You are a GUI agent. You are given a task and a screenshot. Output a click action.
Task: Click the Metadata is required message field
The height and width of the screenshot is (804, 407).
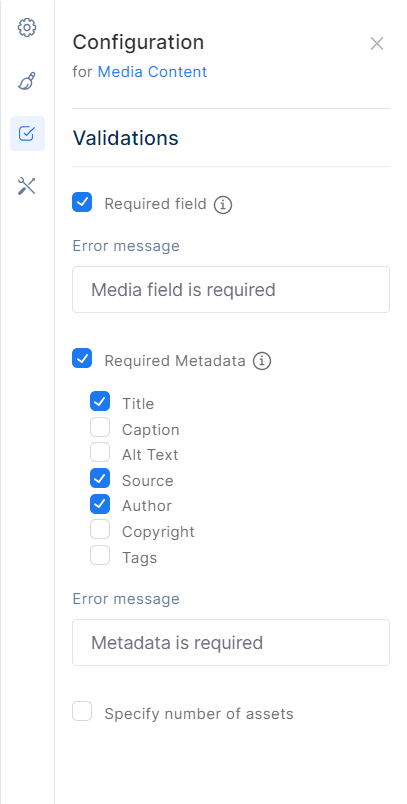point(231,642)
